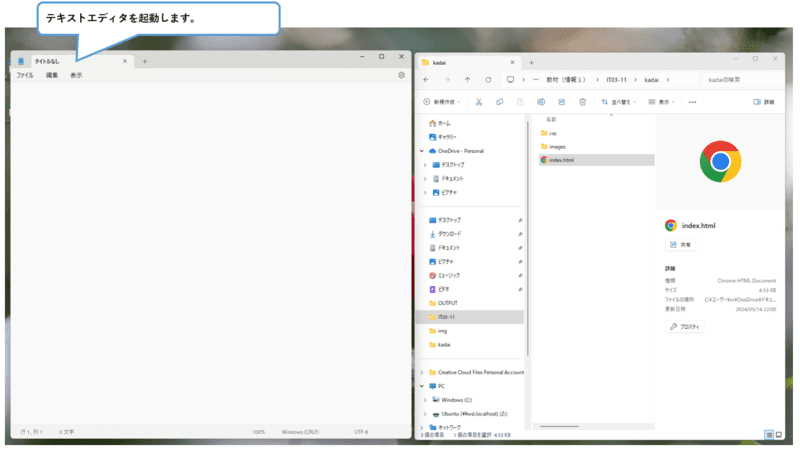Click the Delete trash icon in Explorer toolbar
This screenshot has width=800, height=450.
pyautogui.click(x=583, y=102)
